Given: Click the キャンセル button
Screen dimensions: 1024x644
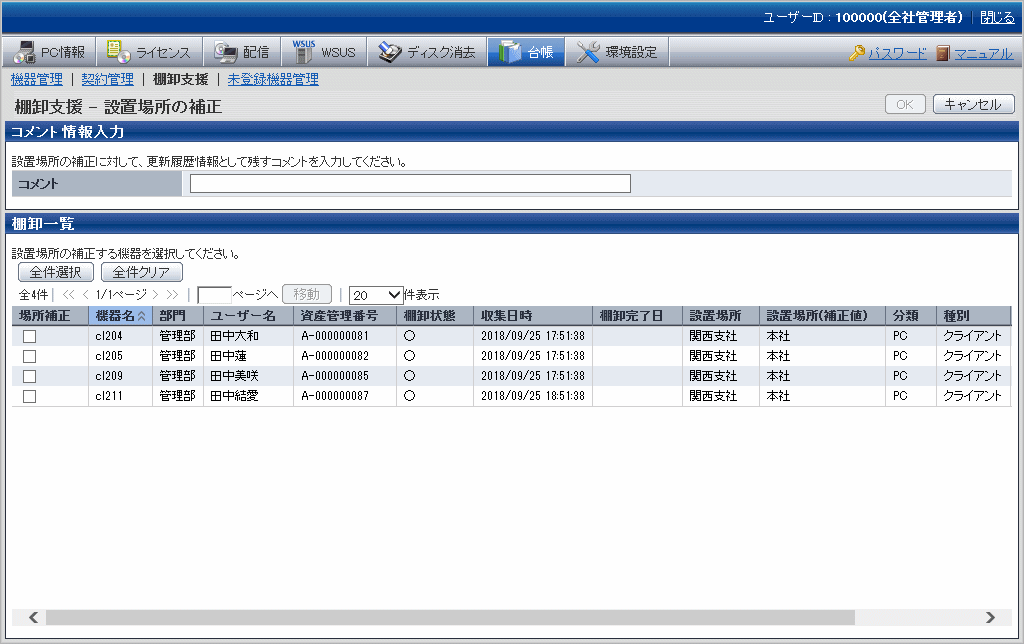Looking at the screenshot, I should [x=973, y=105].
